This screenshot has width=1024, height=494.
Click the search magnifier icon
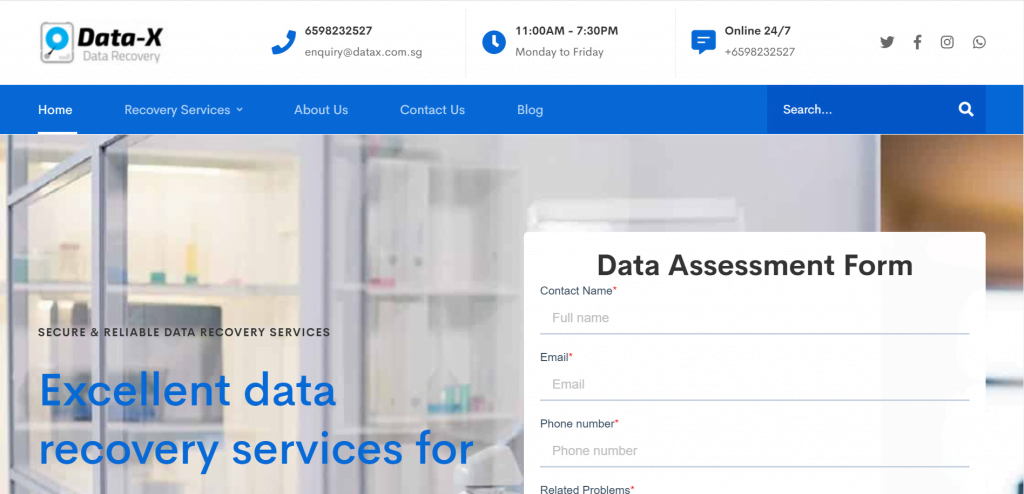pyautogui.click(x=966, y=109)
